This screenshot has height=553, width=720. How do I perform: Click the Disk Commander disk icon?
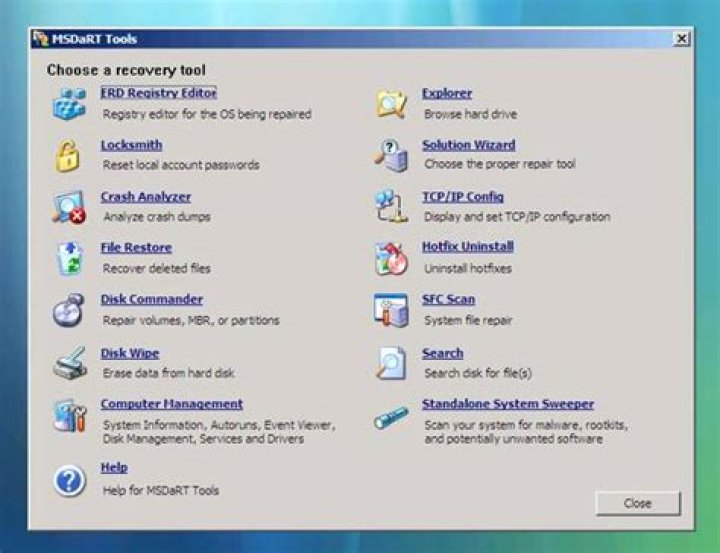coord(68,310)
